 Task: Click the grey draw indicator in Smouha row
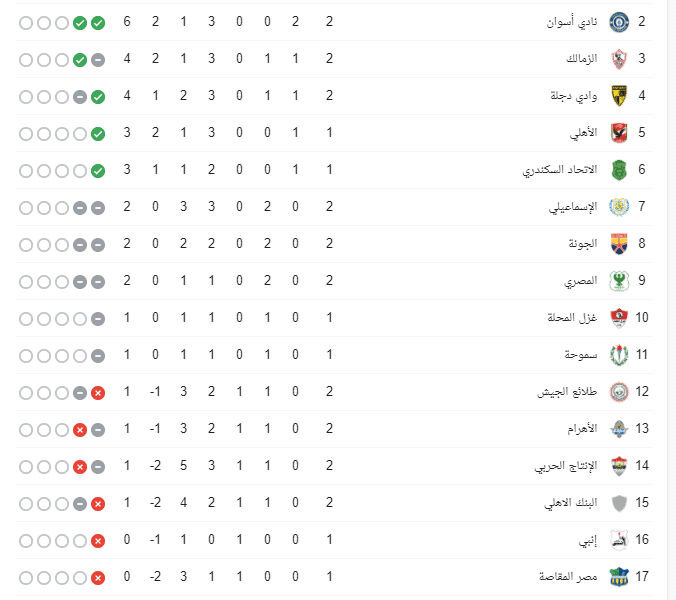click(x=98, y=356)
